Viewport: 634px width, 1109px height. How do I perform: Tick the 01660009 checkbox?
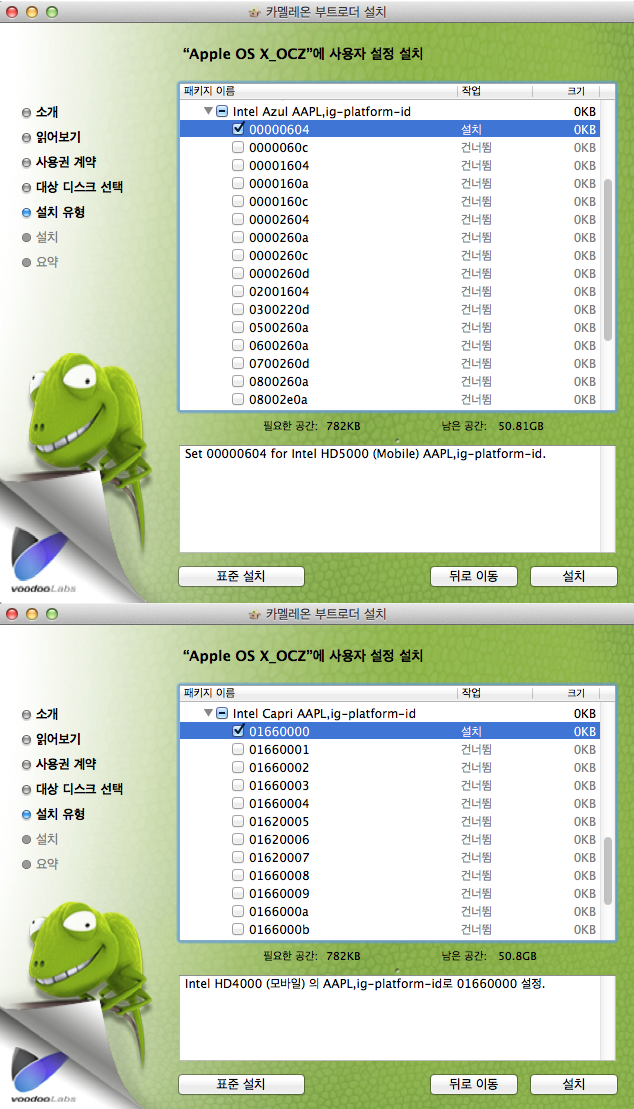pos(238,893)
